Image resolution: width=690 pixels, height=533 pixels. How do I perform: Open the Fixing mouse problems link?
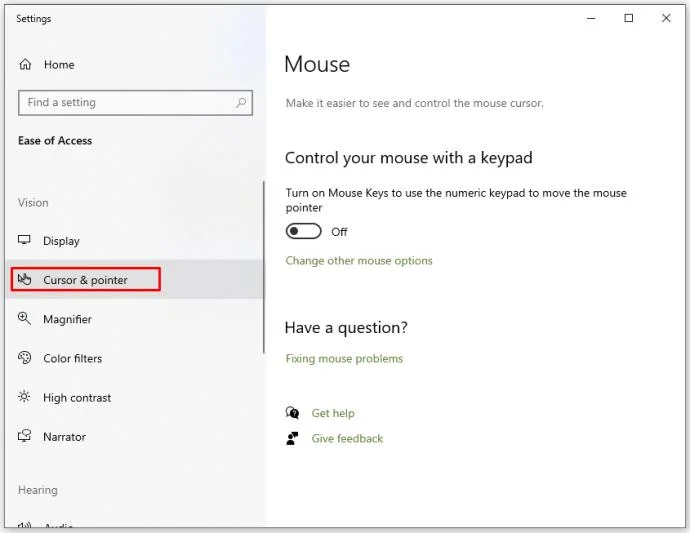344,359
